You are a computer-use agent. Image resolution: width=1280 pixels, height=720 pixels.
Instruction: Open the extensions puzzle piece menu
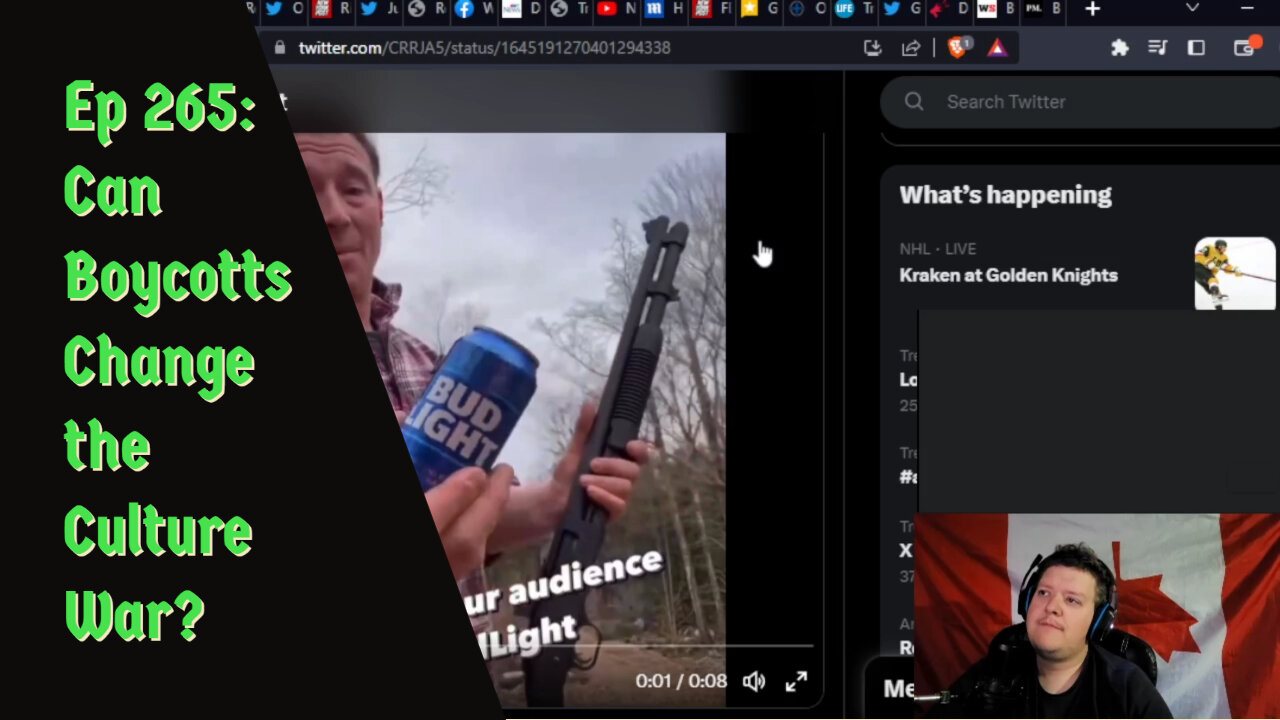click(x=1120, y=47)
